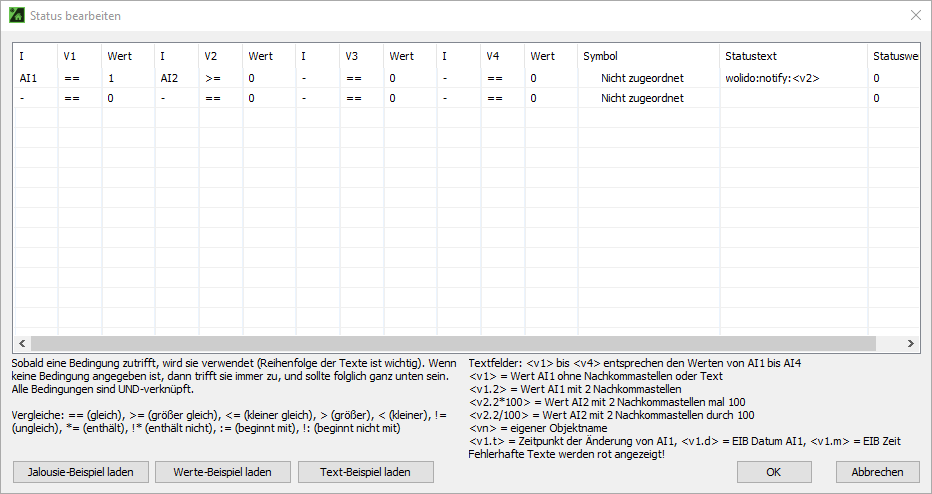Select the >= comparison cell

[221, 78]
